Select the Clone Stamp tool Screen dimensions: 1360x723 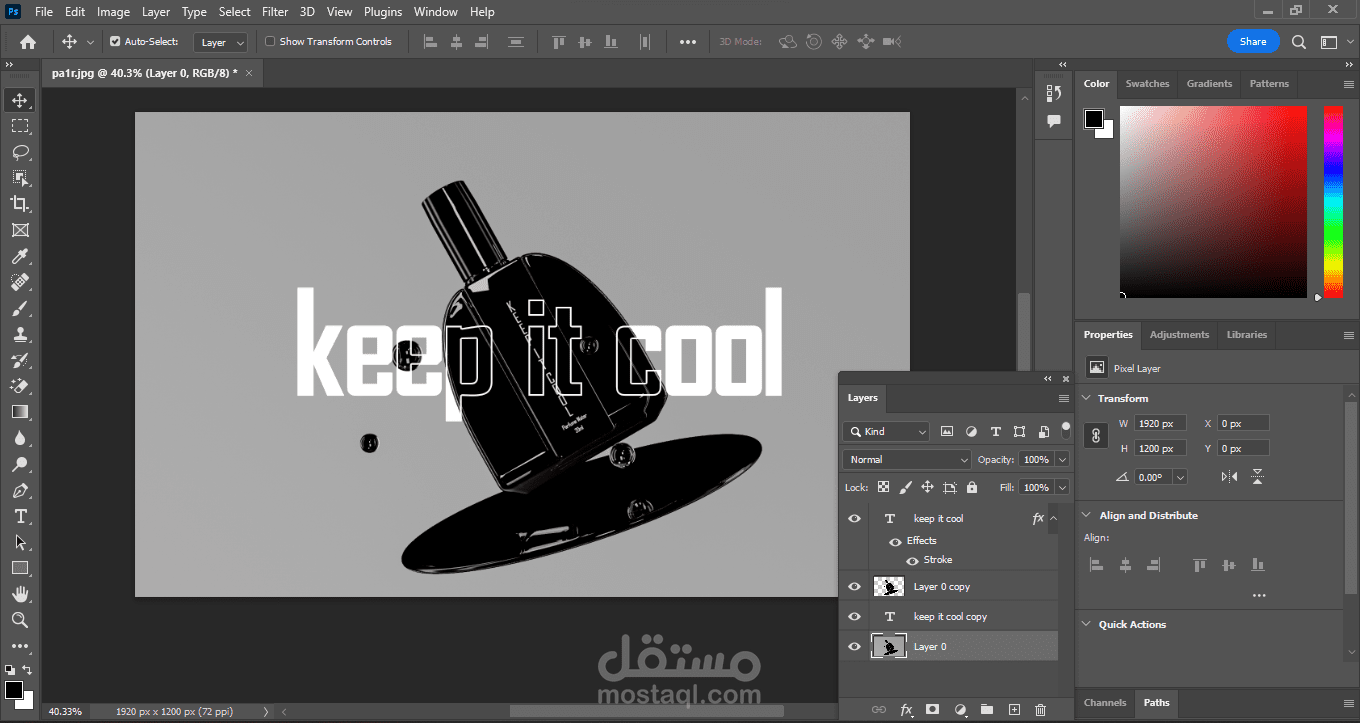(x=19, y=334)
